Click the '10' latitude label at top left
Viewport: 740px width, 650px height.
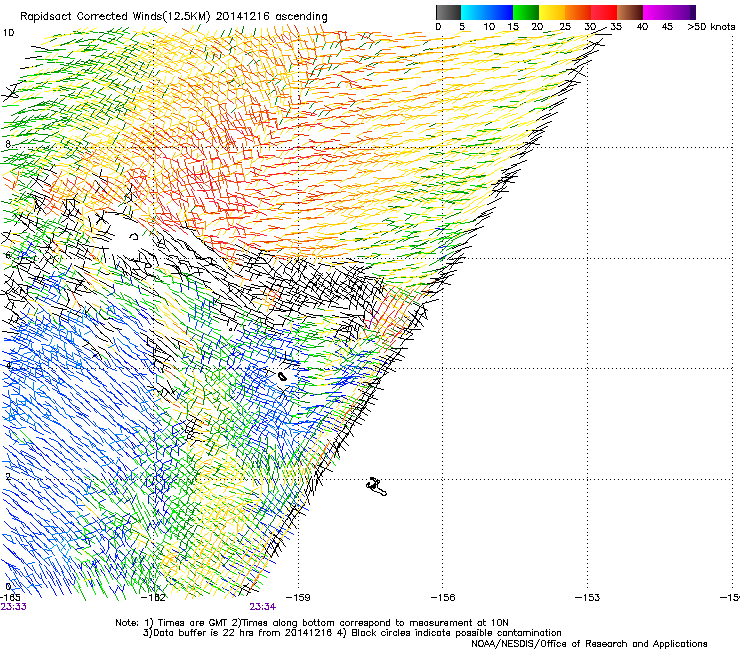point(8,33)
